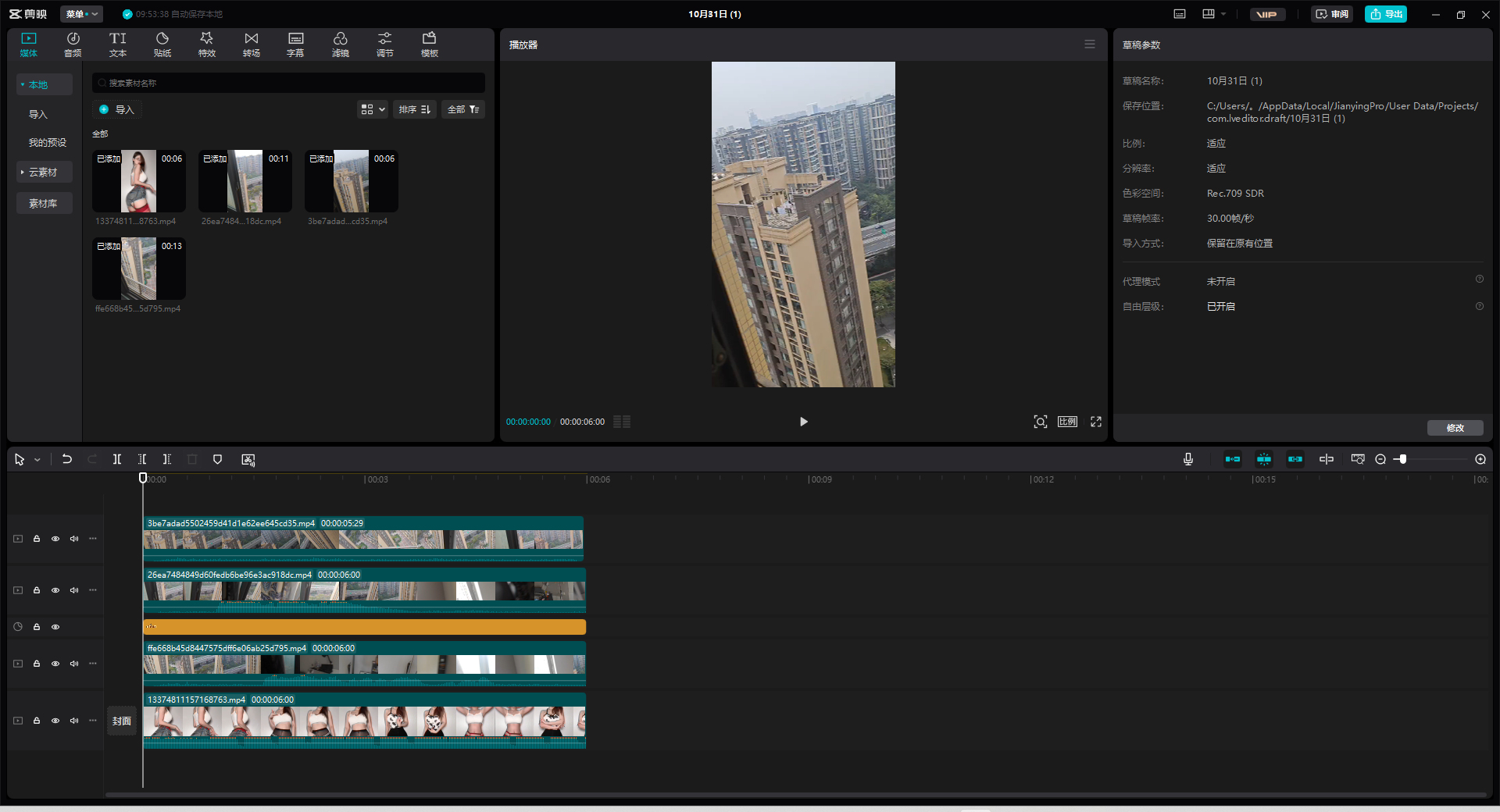This screenshot has height=812, width=1500.
Task: Click the undo arrow in timeline toolbar
Action: pyautogui.click(x=67, y=459)
